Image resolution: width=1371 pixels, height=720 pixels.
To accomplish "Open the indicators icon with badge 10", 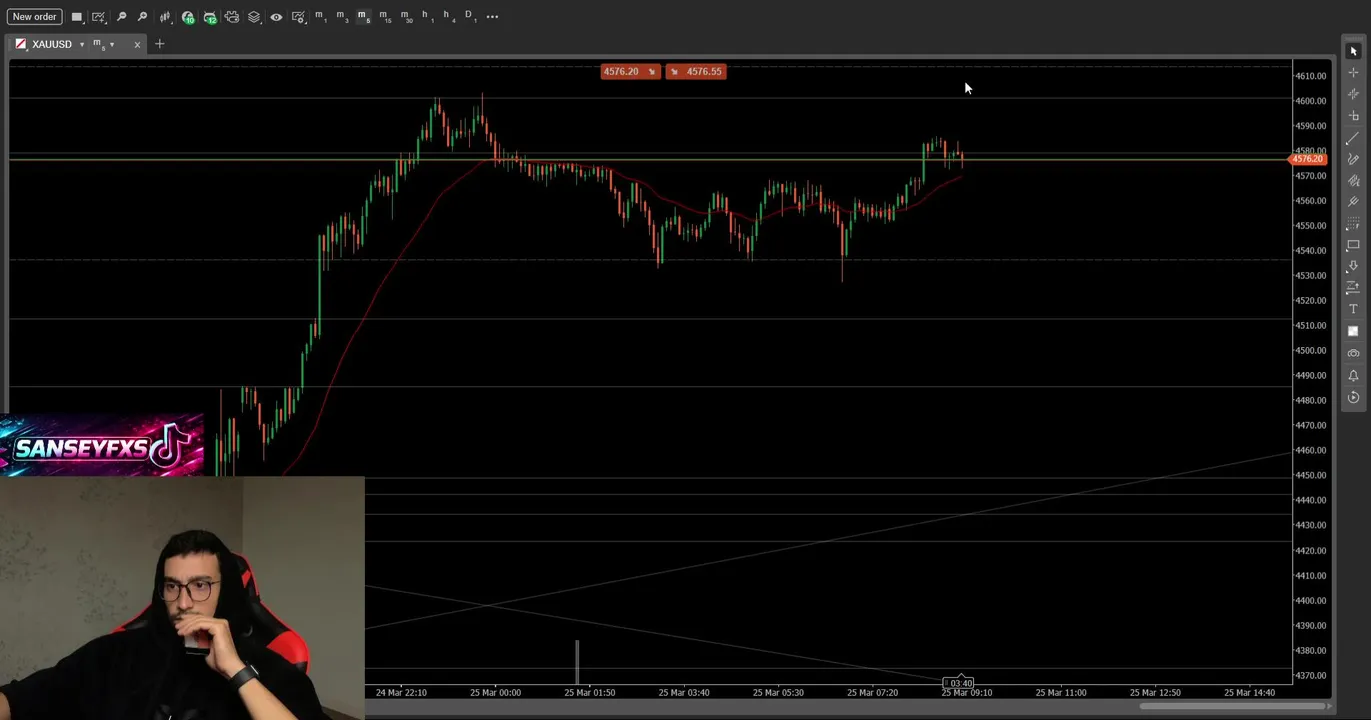I will click(188, 17).
